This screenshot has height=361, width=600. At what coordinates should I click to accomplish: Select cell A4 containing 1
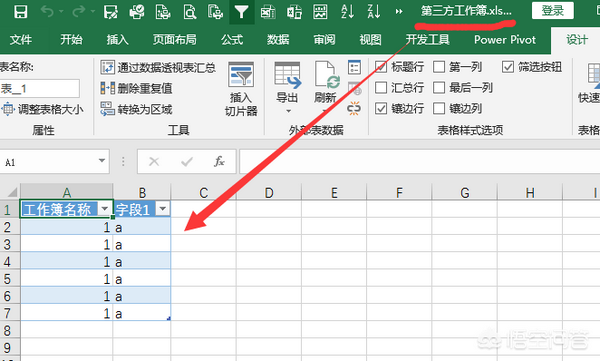click(66, 262)
